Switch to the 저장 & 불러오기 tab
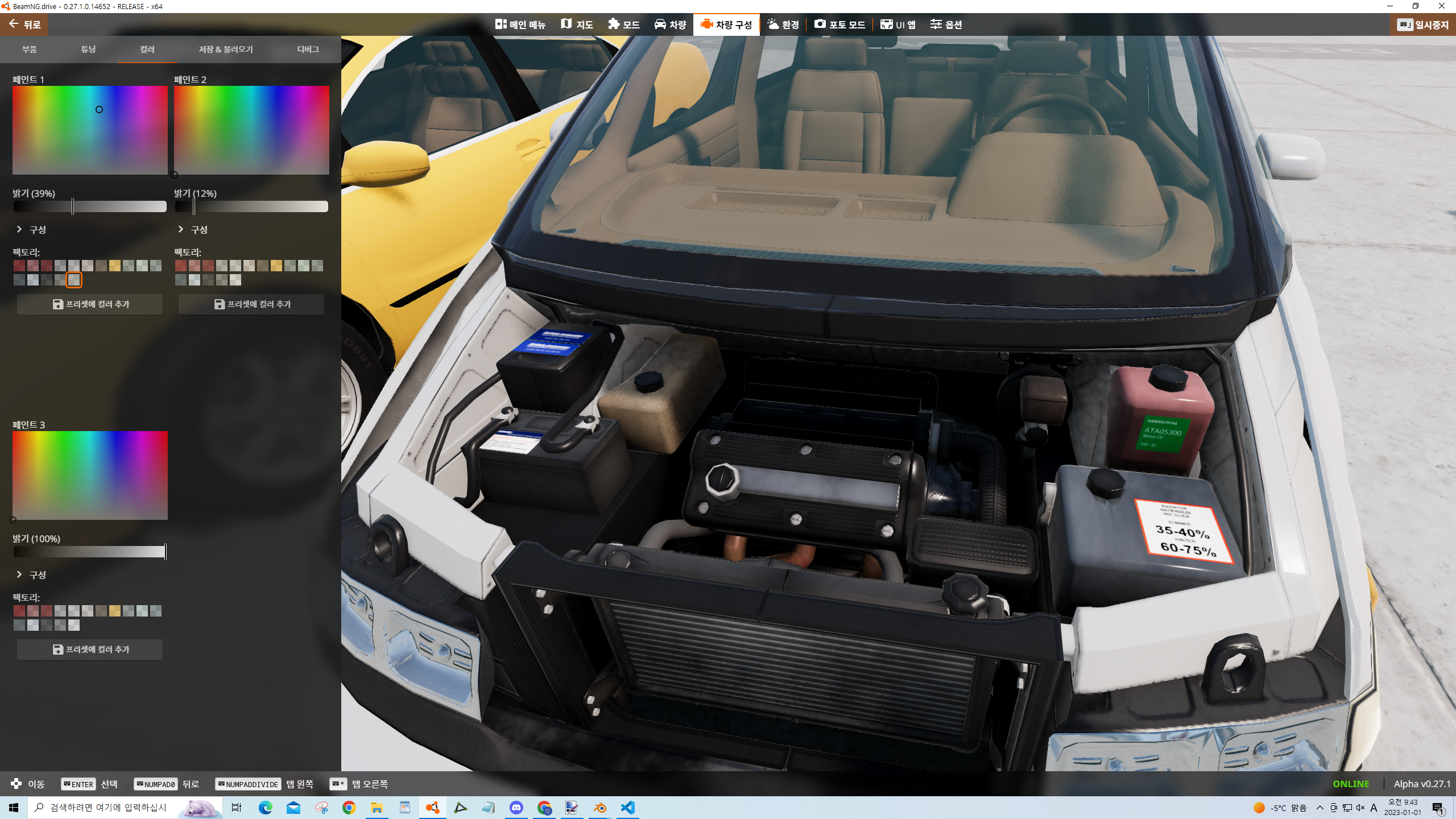The width and height of the screenshot is (1456, 819). [x=226, y=49]
